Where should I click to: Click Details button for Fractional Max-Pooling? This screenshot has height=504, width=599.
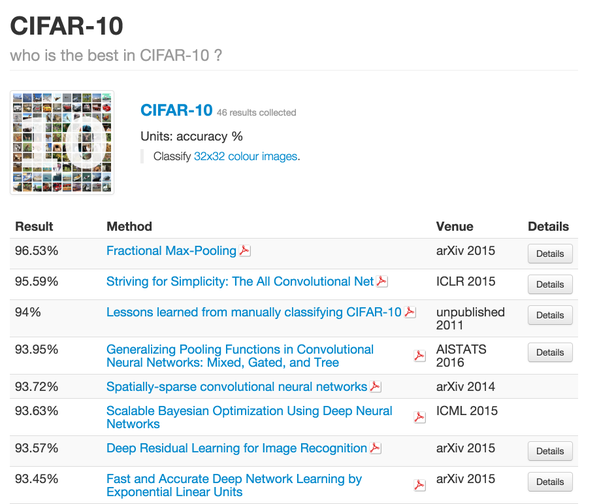(550, 254)
